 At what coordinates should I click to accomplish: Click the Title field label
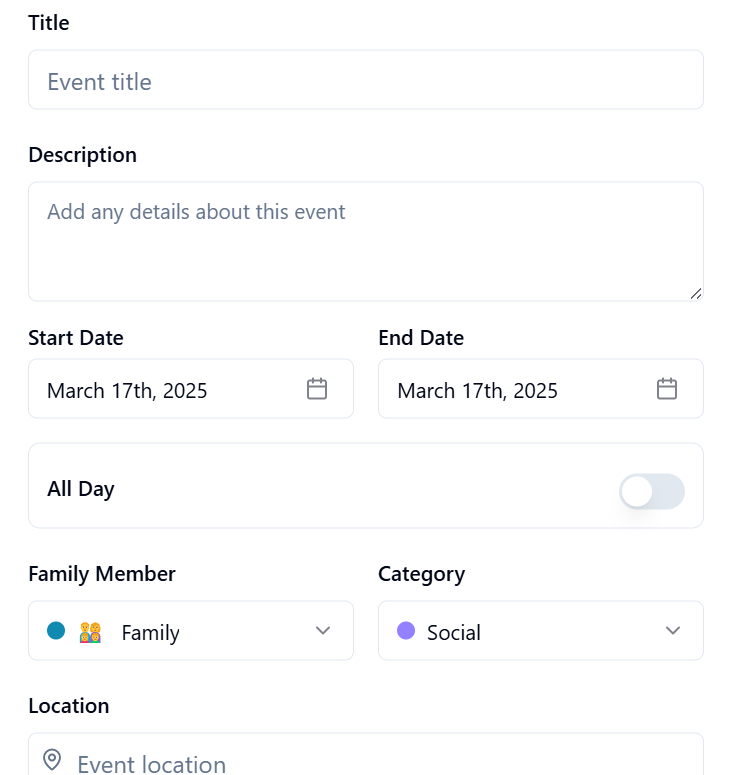(49, 23)
